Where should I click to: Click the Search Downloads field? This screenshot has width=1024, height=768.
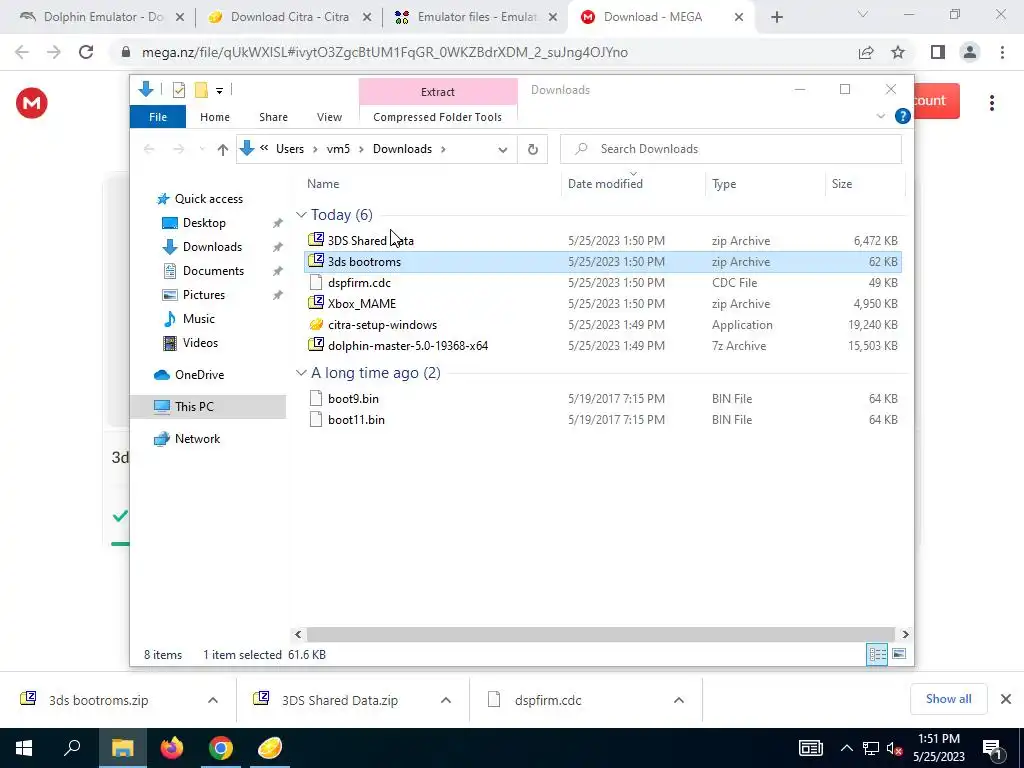pyautogui.click(x=731, y=149)
